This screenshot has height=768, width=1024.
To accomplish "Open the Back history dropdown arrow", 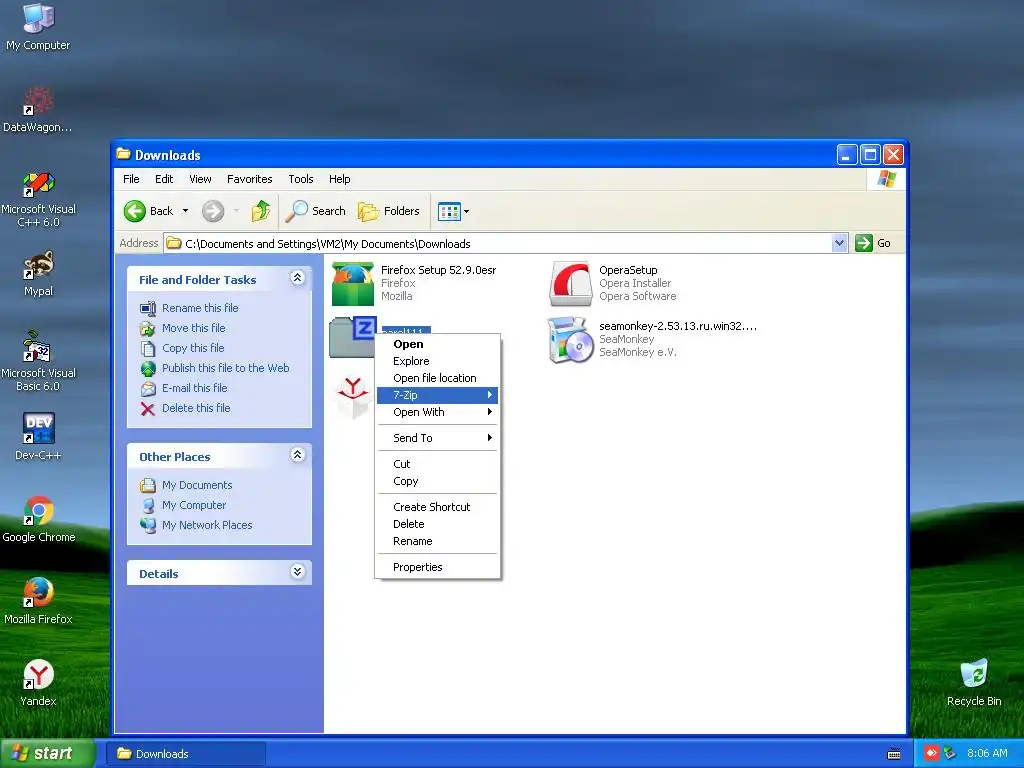I will click(x=185, y=211).
